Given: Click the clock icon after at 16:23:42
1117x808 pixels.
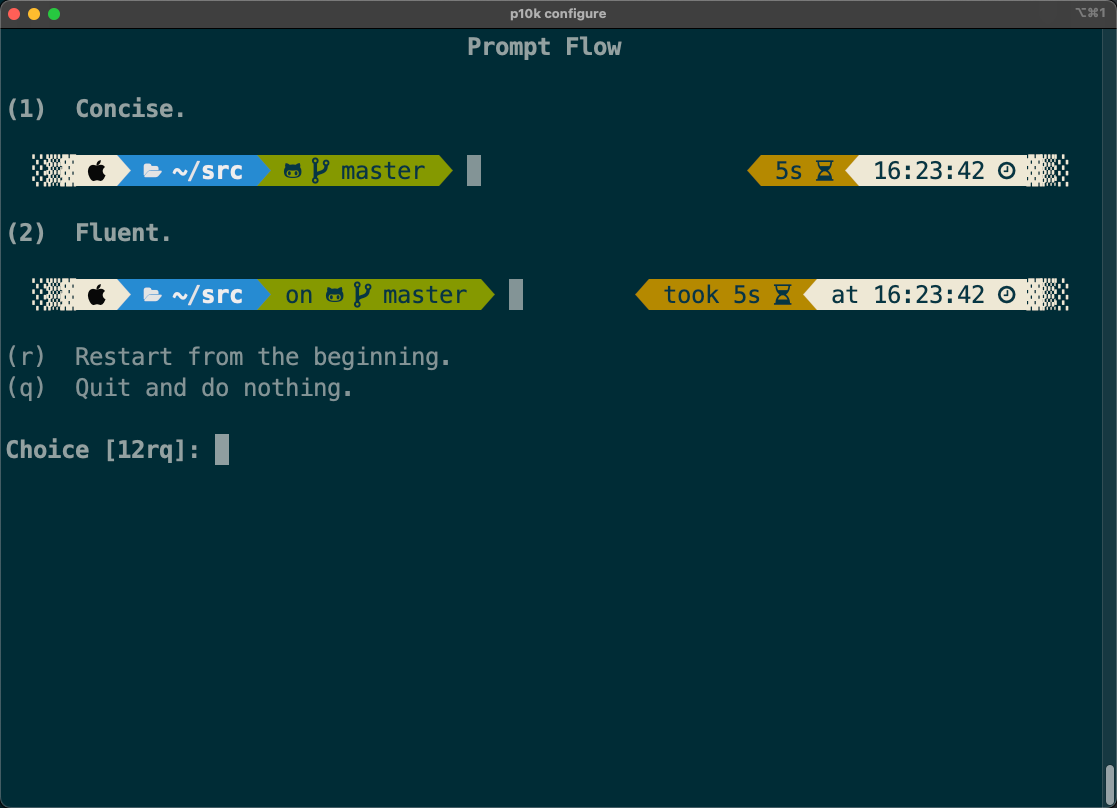Looking at the screenshot, I should [1007, 295].
